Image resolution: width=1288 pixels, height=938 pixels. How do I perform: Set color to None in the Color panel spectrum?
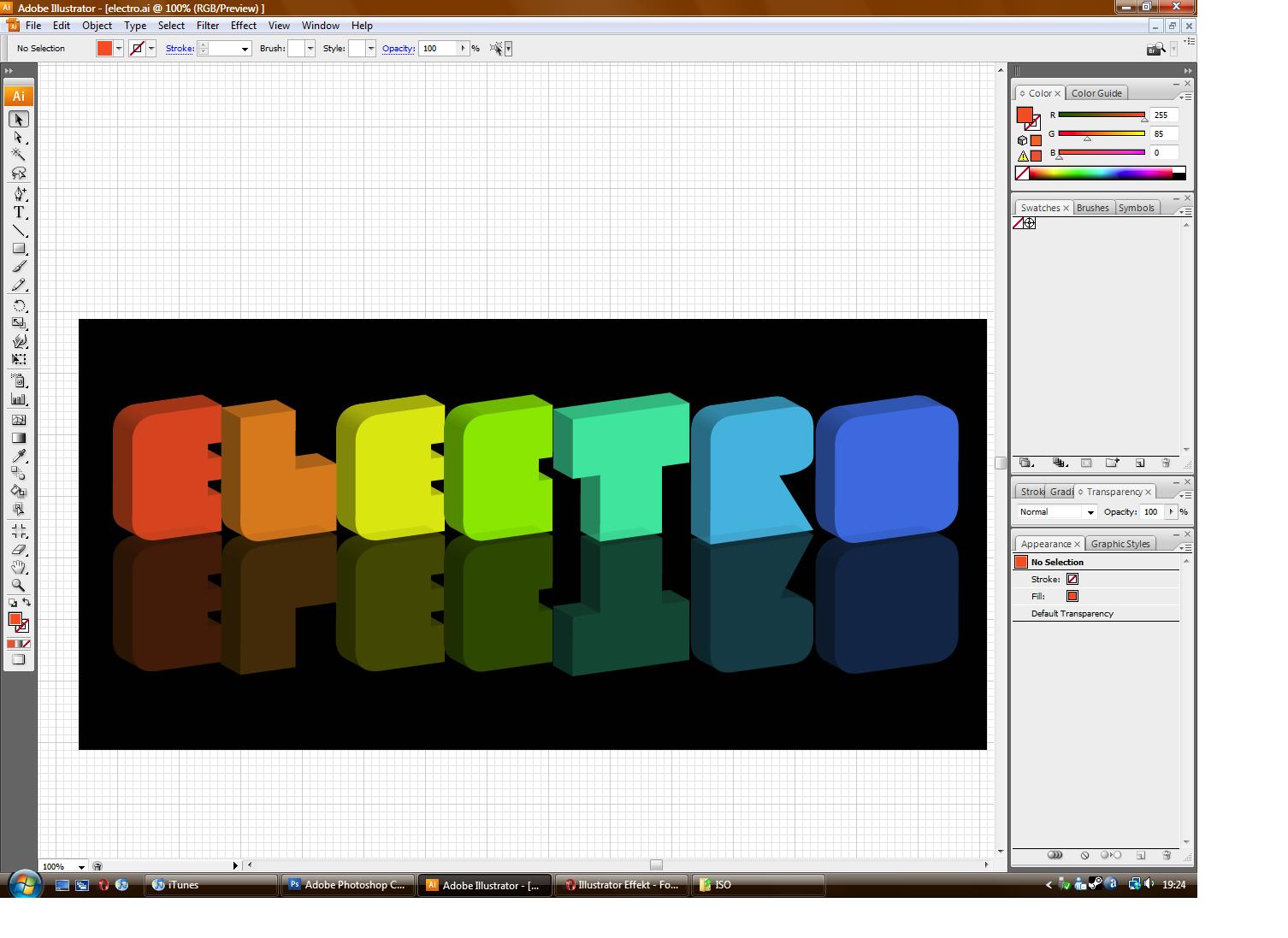1022,174
